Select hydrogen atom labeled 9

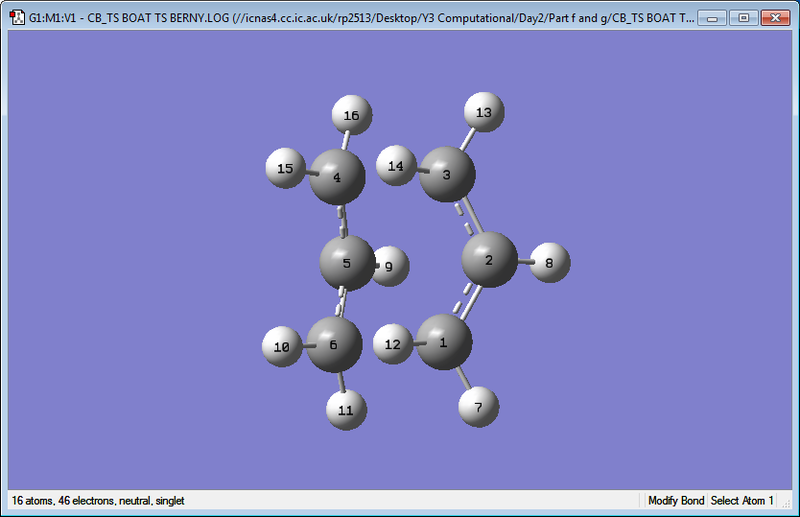[x=392, y=266]
